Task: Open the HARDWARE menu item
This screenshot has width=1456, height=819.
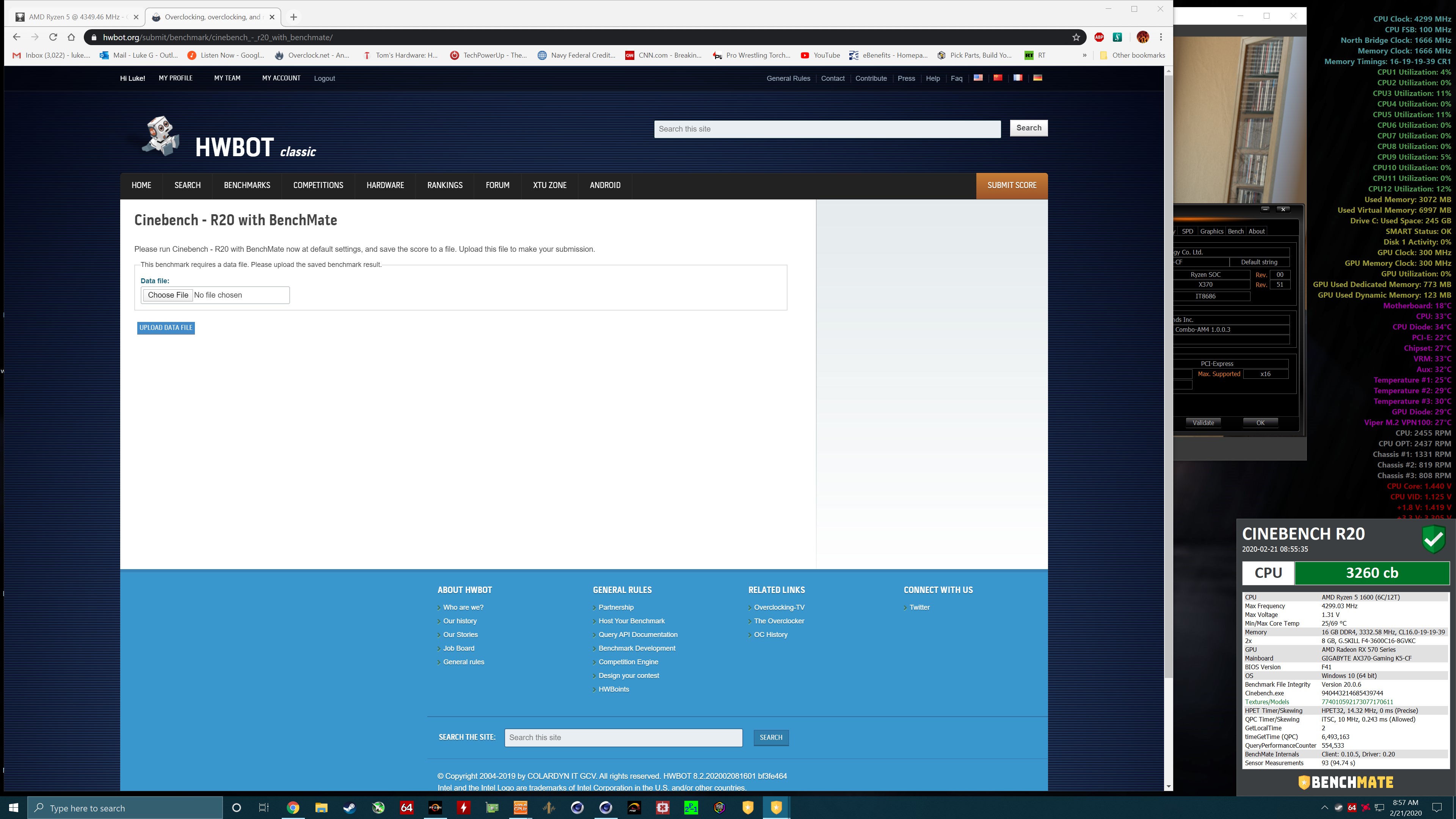Action: [385, 185]
